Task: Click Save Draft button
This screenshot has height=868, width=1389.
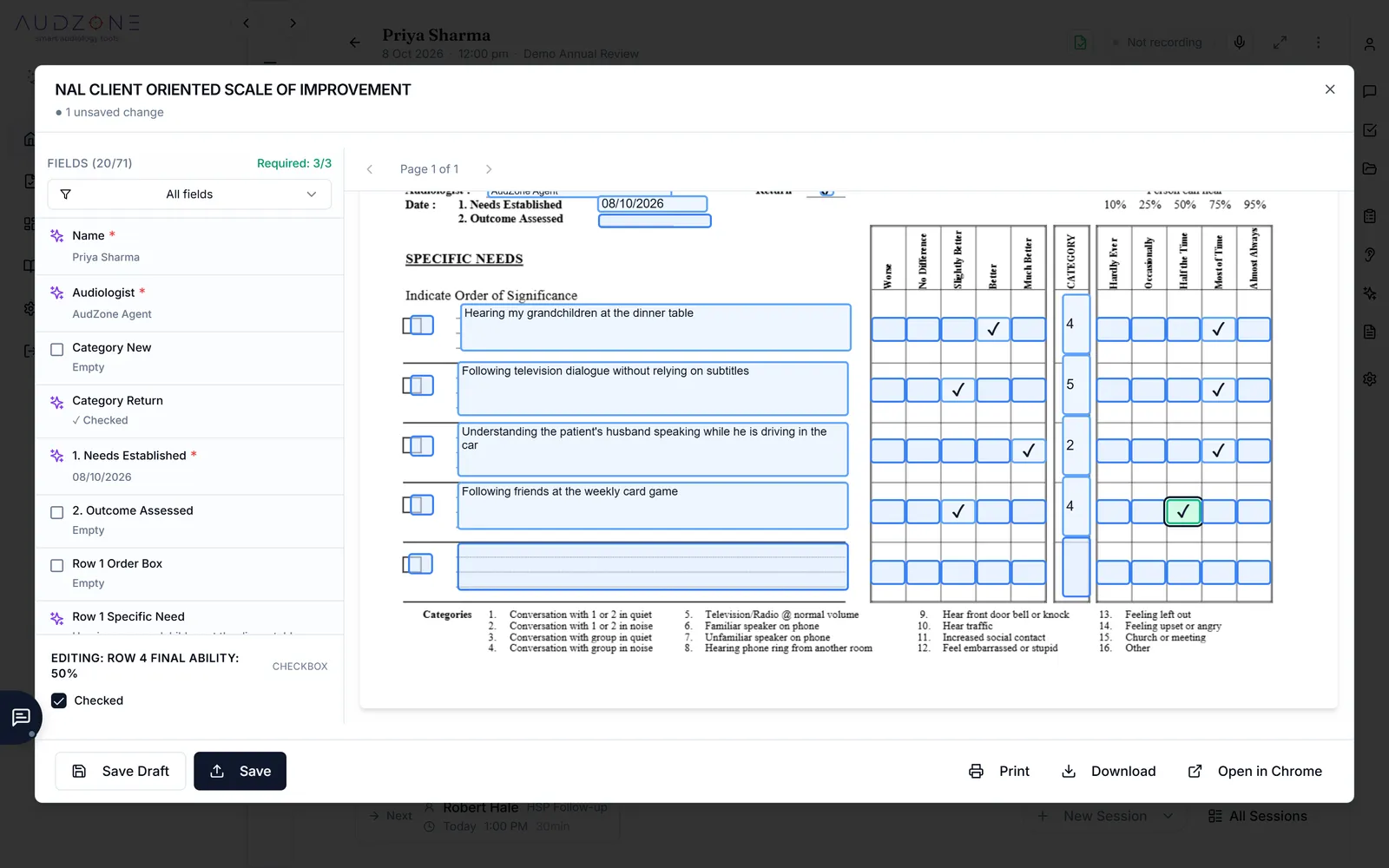Action: 121,771
